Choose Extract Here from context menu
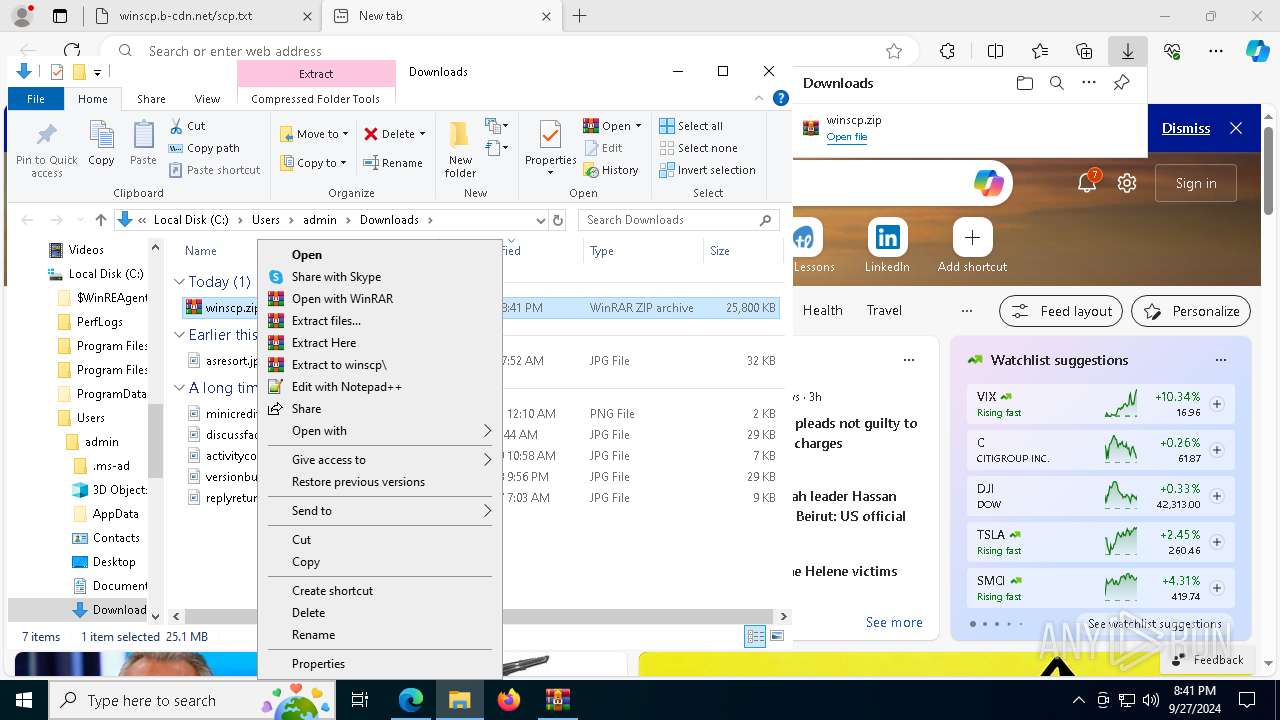The height and width of the screenshot is (720, 1280). coord(380,343)
